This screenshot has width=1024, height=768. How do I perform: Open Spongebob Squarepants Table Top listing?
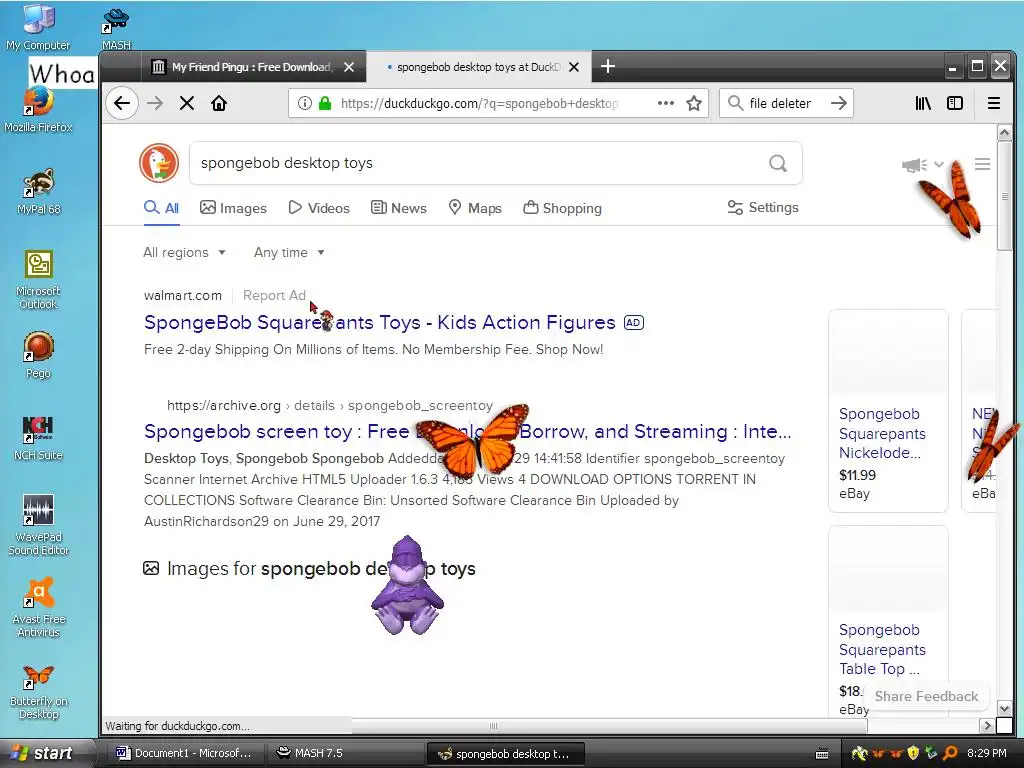pyautogui.click(x=882, y=649)
